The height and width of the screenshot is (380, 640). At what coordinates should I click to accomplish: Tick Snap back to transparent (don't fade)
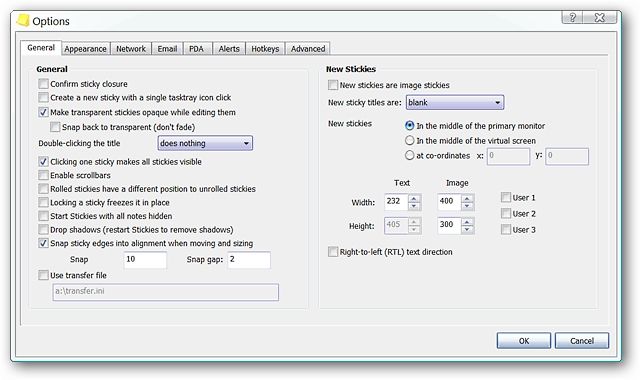click(x=55, y=127)
